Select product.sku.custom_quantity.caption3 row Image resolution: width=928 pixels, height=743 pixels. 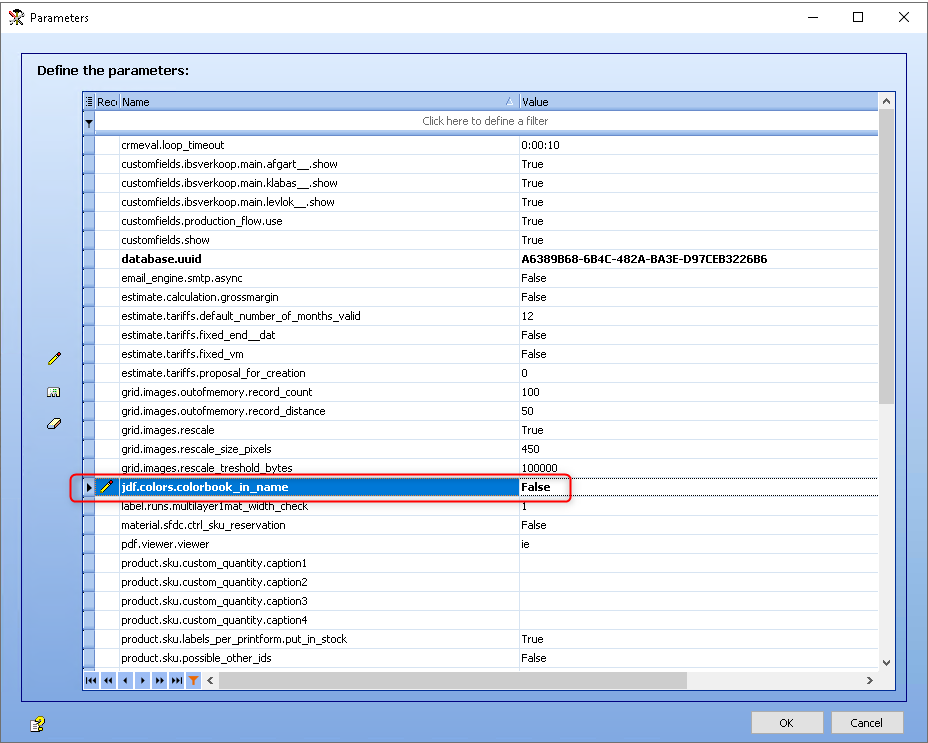480,600
